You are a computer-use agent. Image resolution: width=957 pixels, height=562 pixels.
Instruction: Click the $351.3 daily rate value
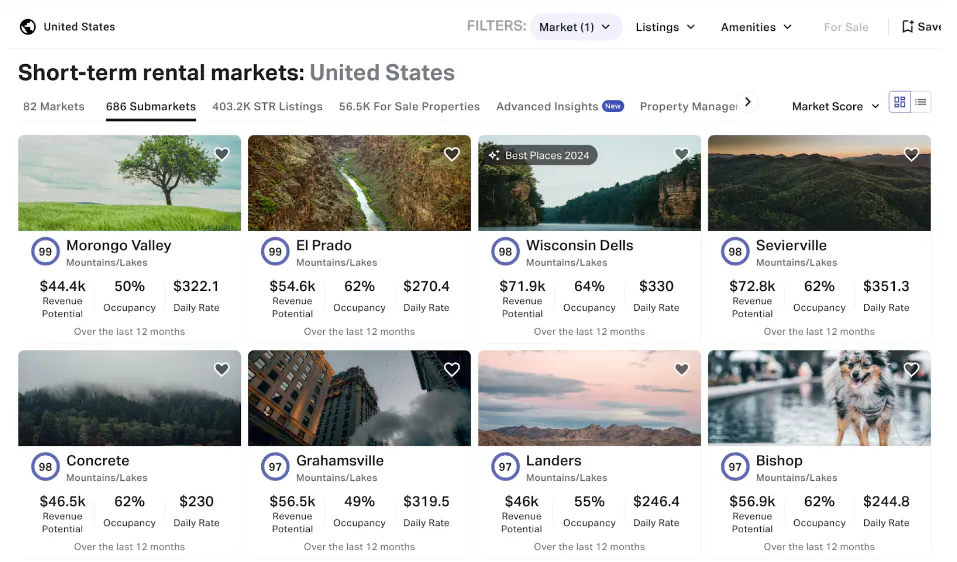[886, 286]
